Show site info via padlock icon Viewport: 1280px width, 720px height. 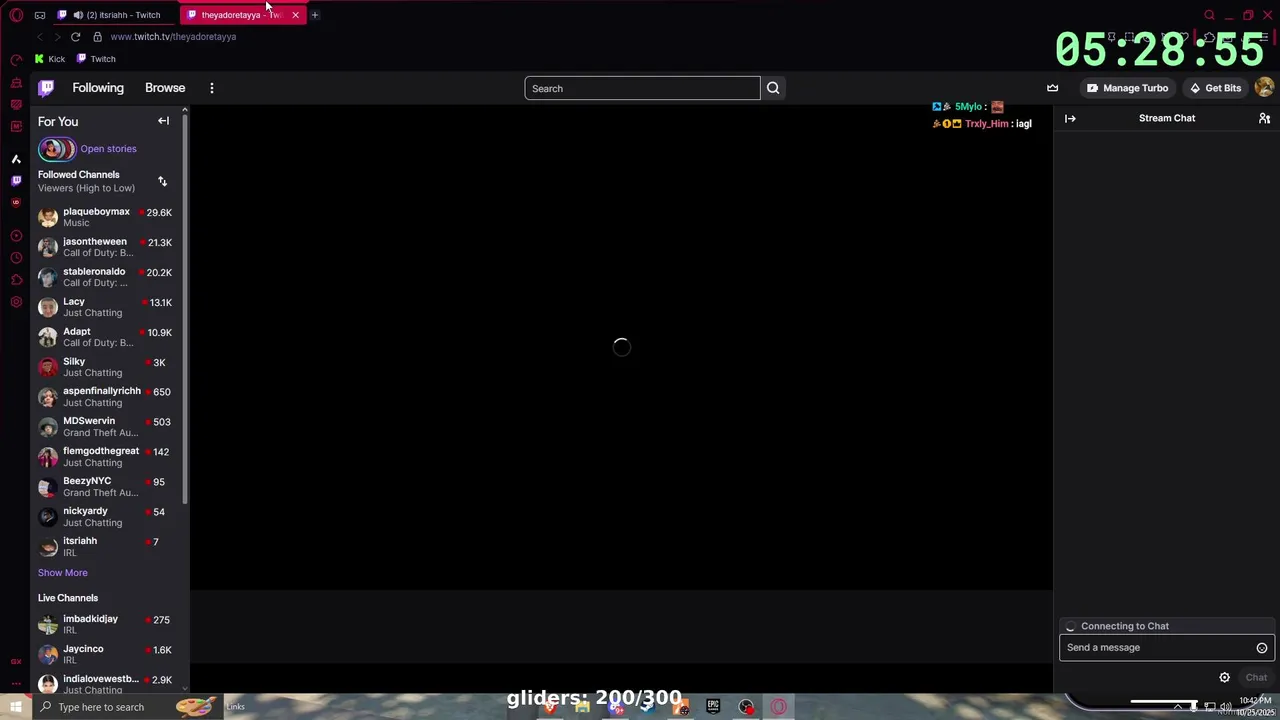tap(97, 37)
